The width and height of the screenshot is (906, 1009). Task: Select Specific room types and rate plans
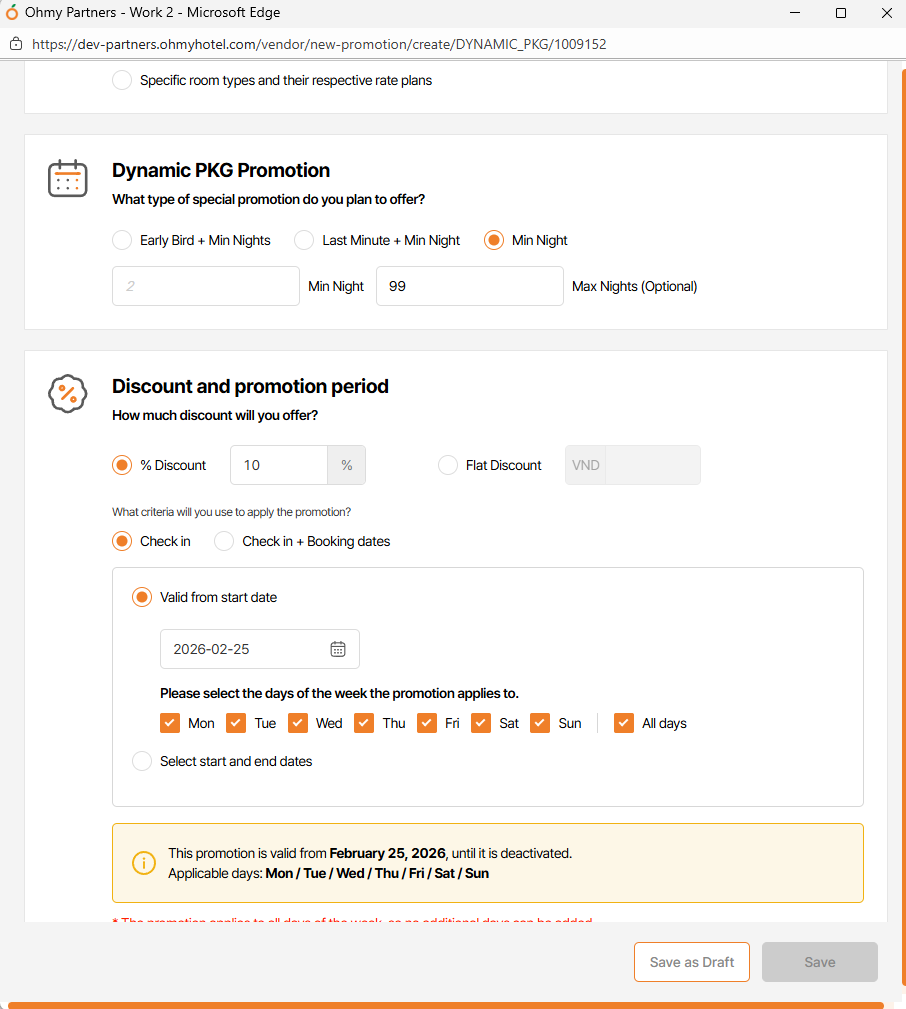pyautogui.click(x=122, y=80)
